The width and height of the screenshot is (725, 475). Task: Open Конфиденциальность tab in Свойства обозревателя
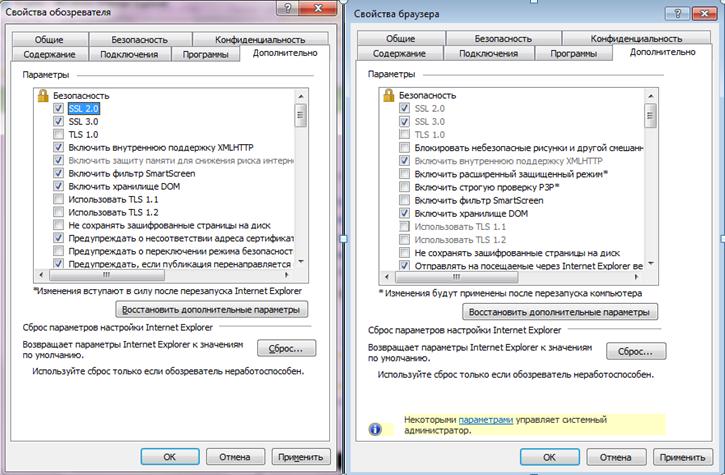(260, 39)
